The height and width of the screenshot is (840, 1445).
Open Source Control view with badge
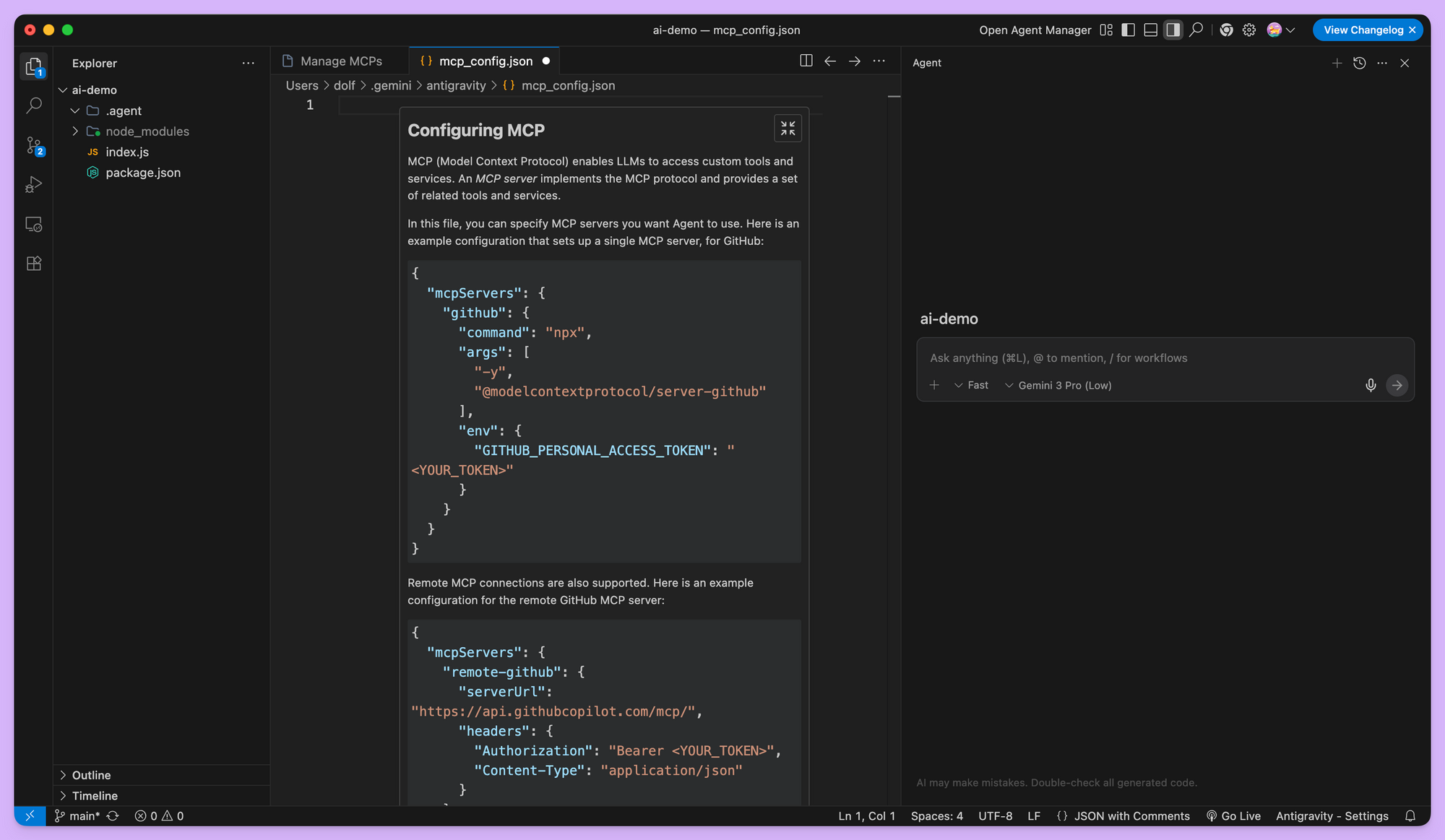(x=34, y=146)
